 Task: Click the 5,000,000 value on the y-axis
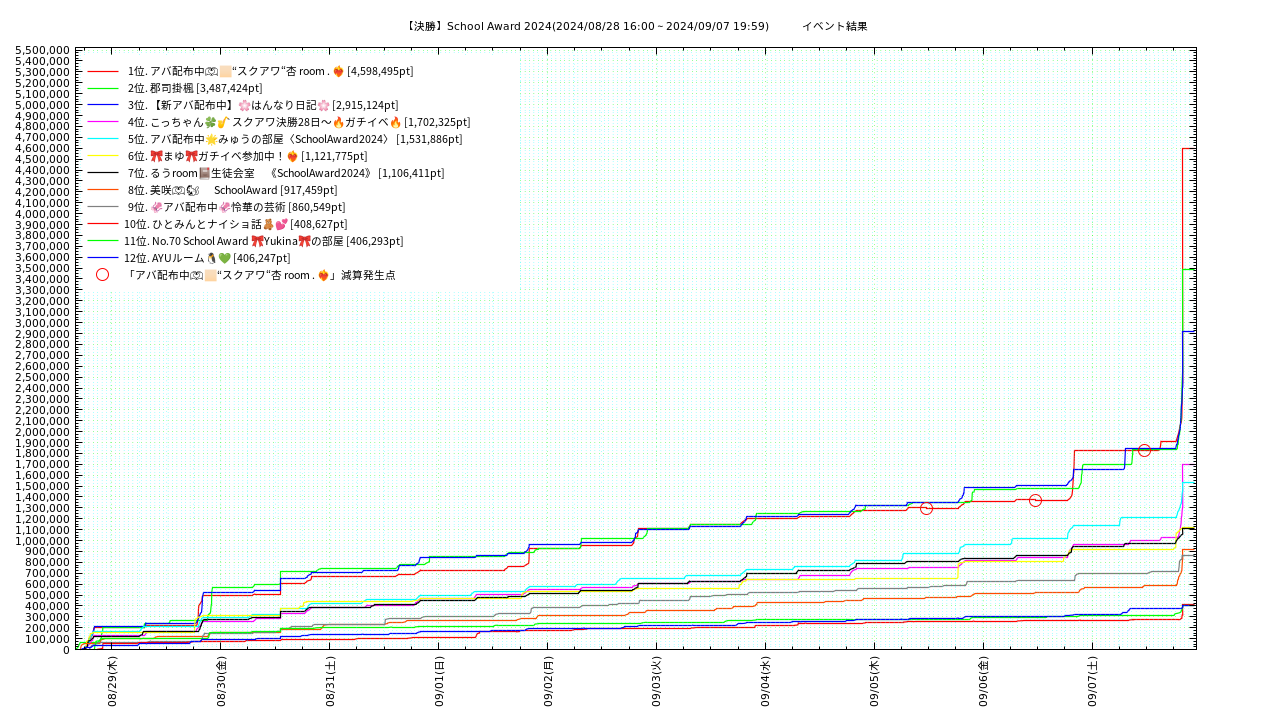coord(44,105)
